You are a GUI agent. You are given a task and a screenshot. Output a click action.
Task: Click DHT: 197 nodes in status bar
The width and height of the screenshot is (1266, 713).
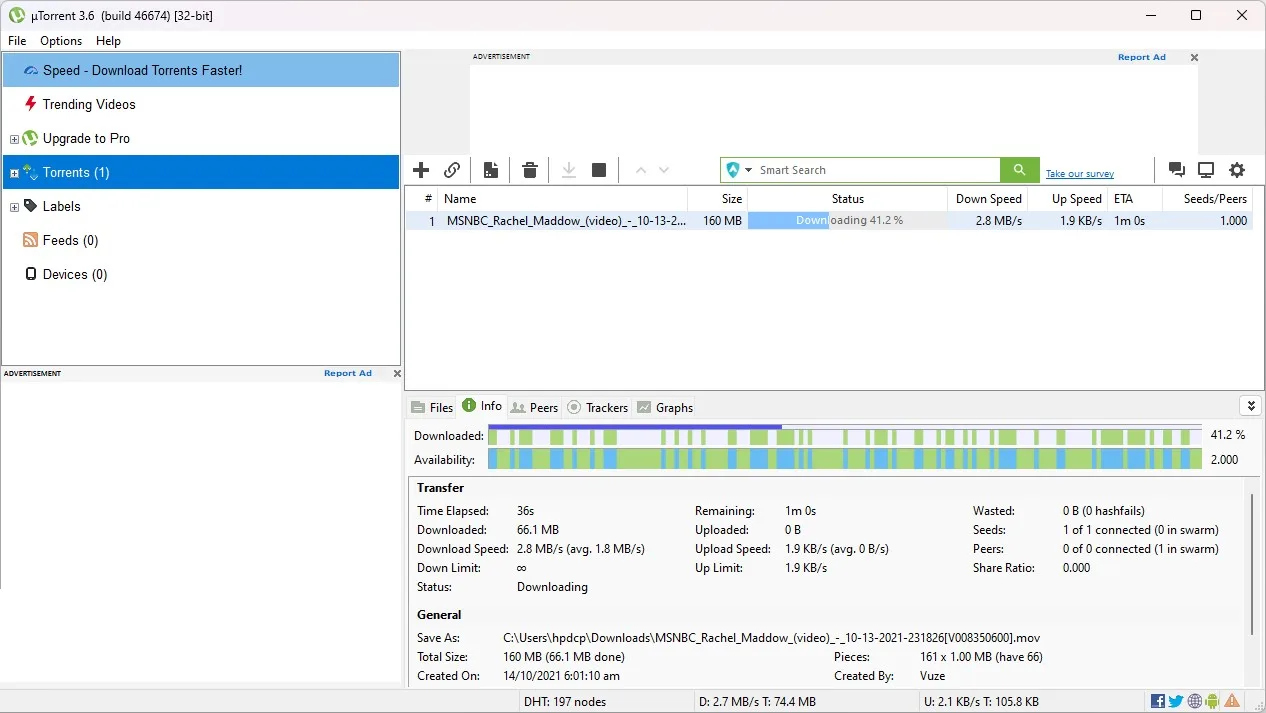[x=565, y=702]
